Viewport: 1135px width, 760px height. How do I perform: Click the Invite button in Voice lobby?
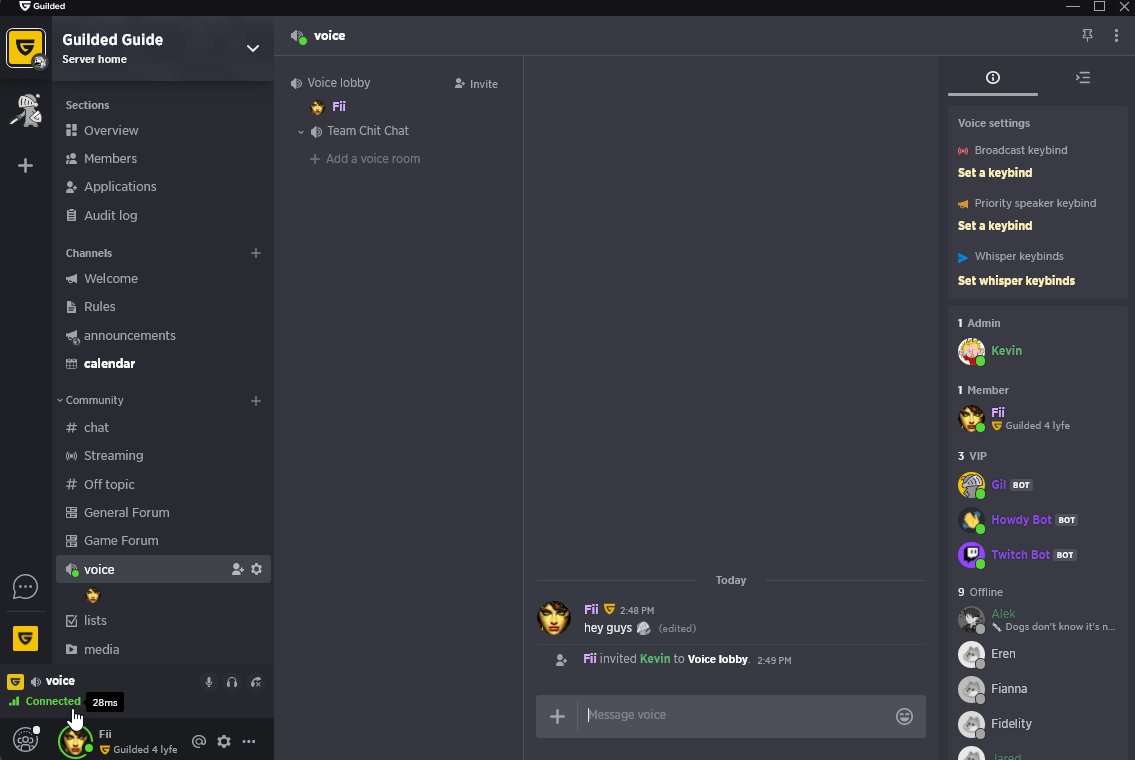tap(476, 84)
